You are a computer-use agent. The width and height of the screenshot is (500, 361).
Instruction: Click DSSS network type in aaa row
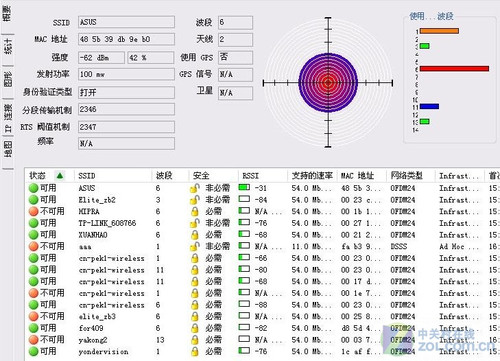(399, 246)
